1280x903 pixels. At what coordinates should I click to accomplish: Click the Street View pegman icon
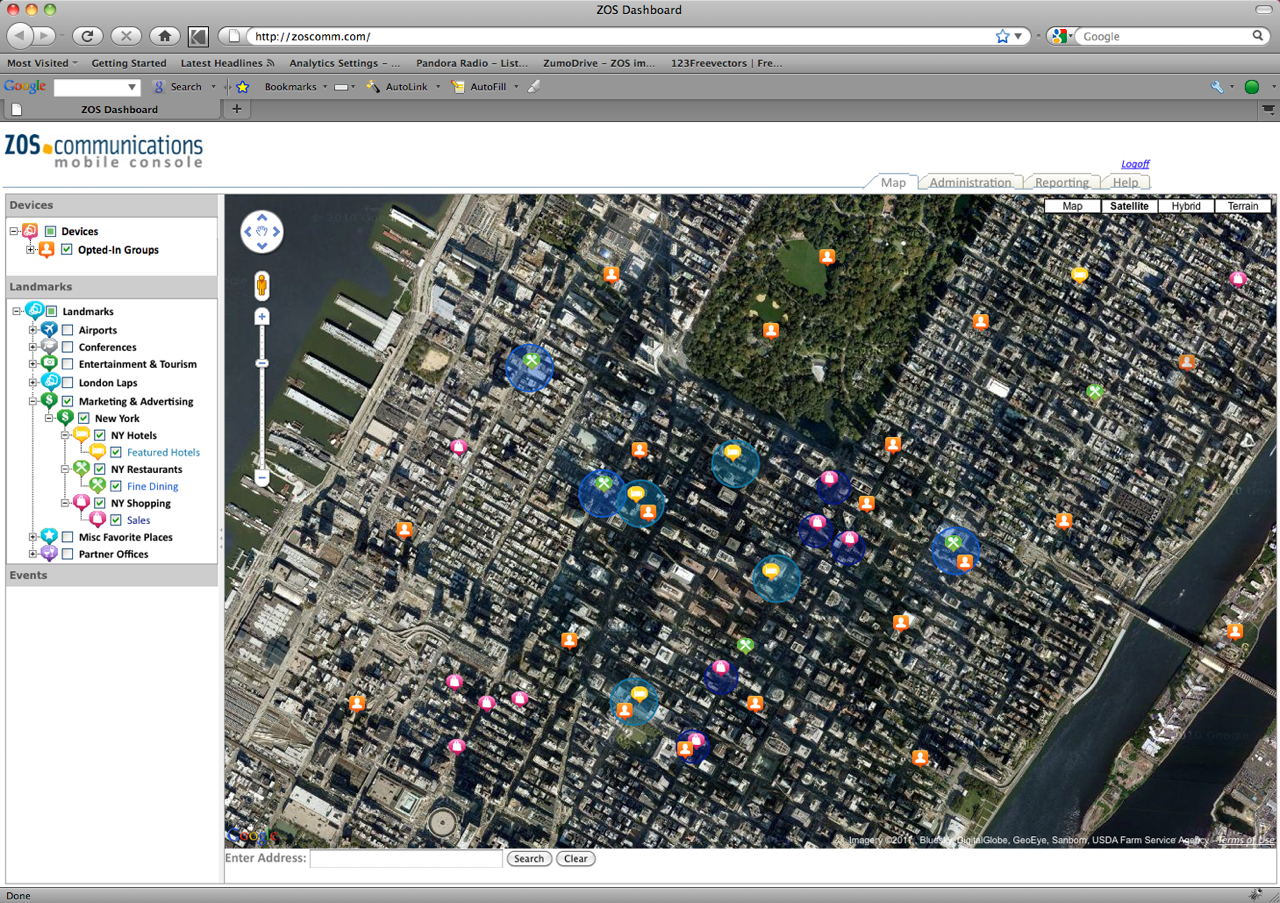tap(262, 286)
